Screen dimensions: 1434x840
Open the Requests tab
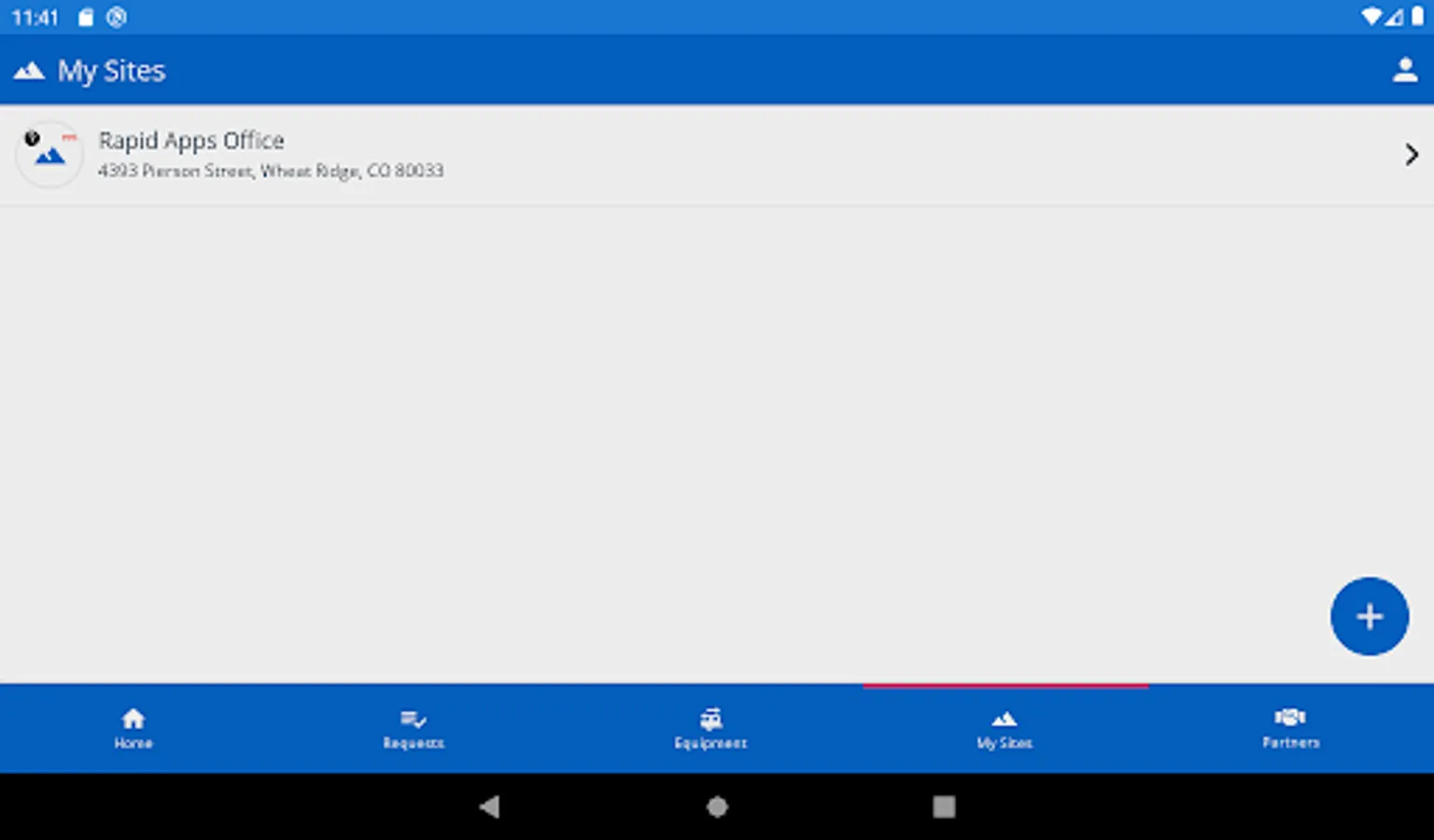[x=414, y=729]
